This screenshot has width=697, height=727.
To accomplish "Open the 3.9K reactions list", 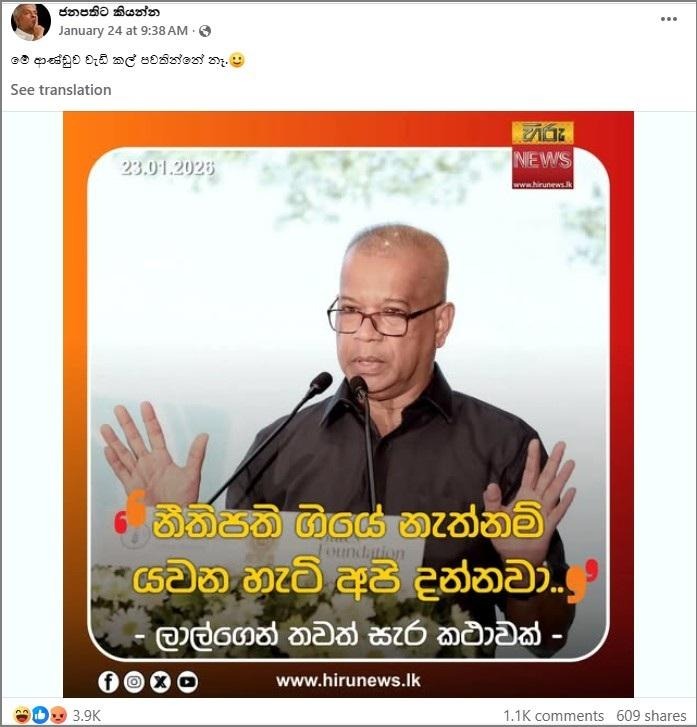I will [x=87, y=715].
